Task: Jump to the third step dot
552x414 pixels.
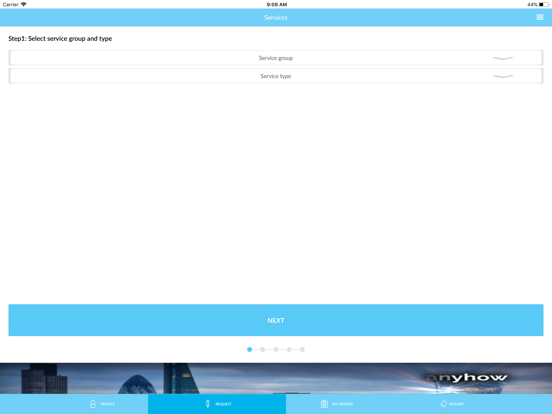Action: [276, 349]
